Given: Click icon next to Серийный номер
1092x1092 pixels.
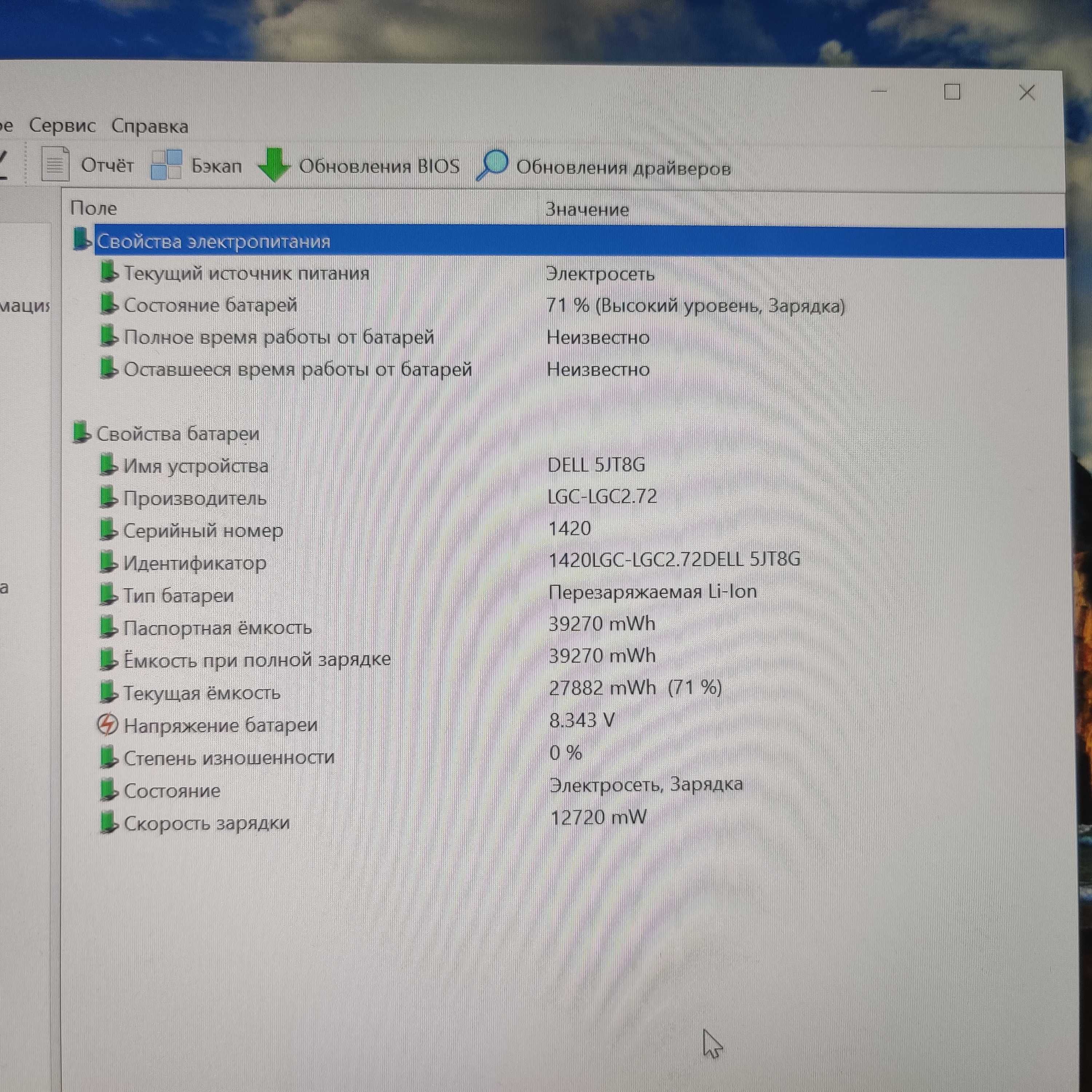Looking at the screenshot, I should click(108, 529).
